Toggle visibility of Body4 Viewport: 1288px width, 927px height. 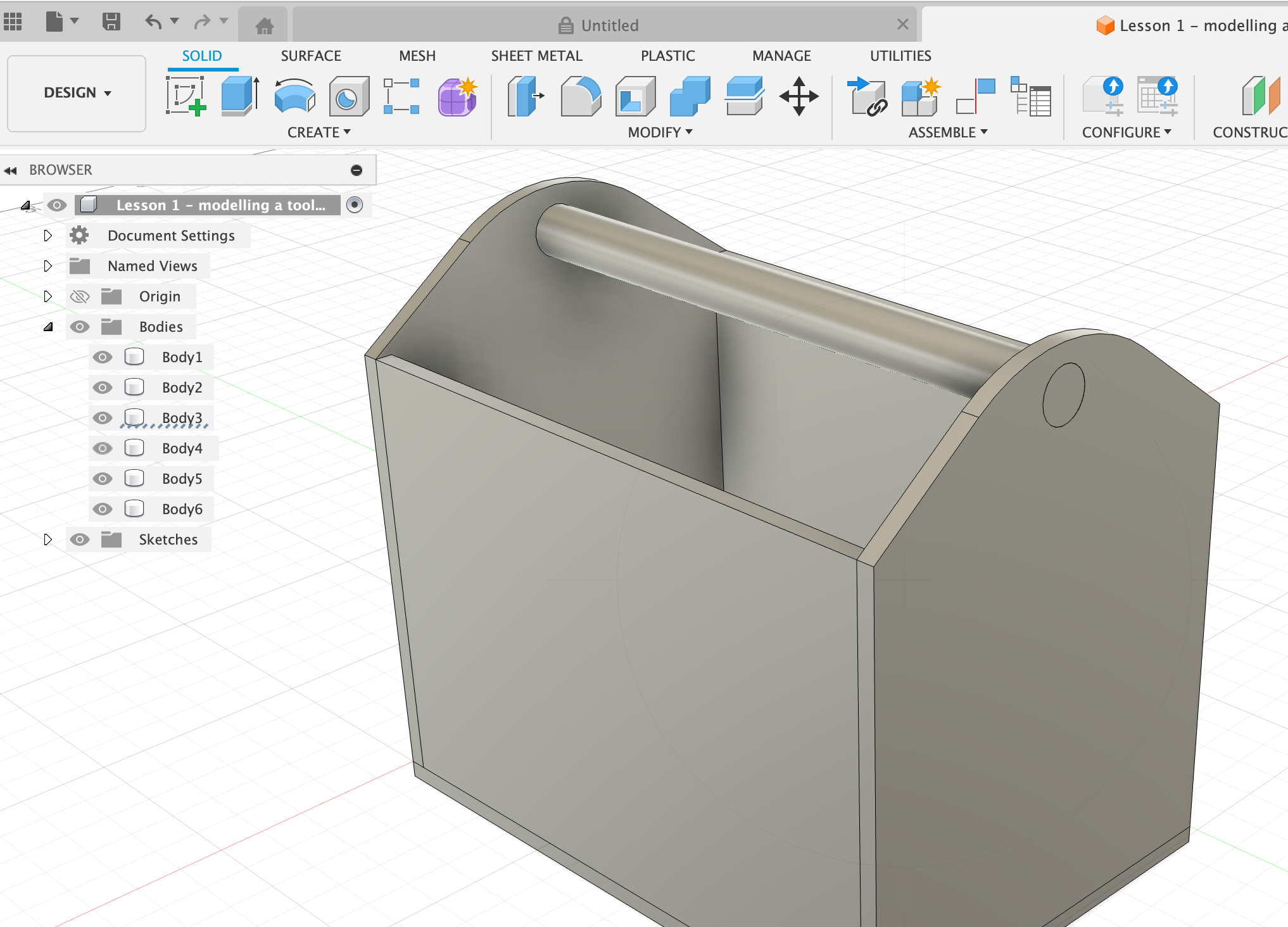[x=103, y=448]
